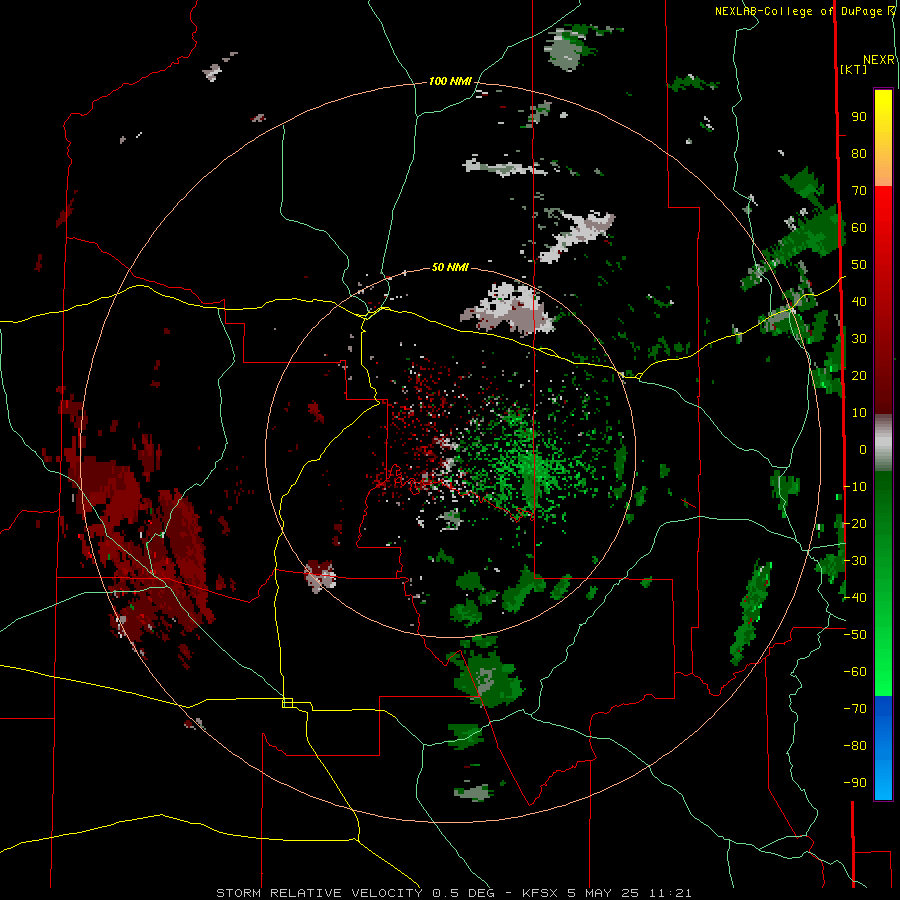This screenshot has height=900, width=900.
Task: Click the 20 value on velocity scale
Action: [x=859, y=376]
